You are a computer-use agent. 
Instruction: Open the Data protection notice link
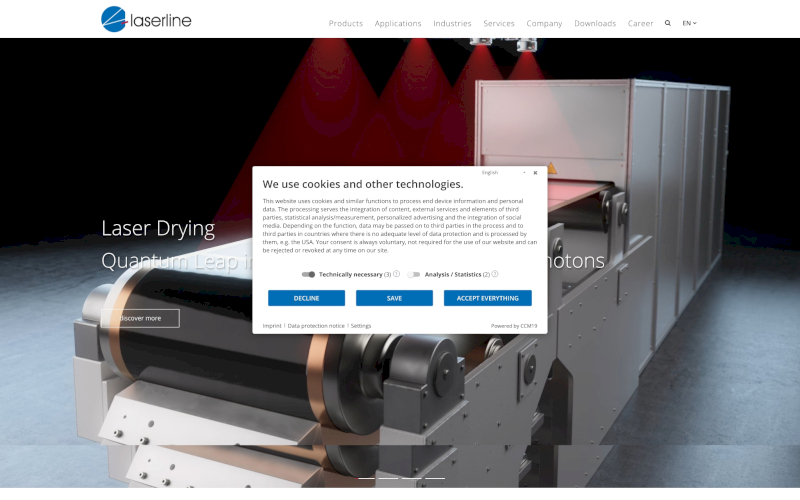[x=316, y=326]
